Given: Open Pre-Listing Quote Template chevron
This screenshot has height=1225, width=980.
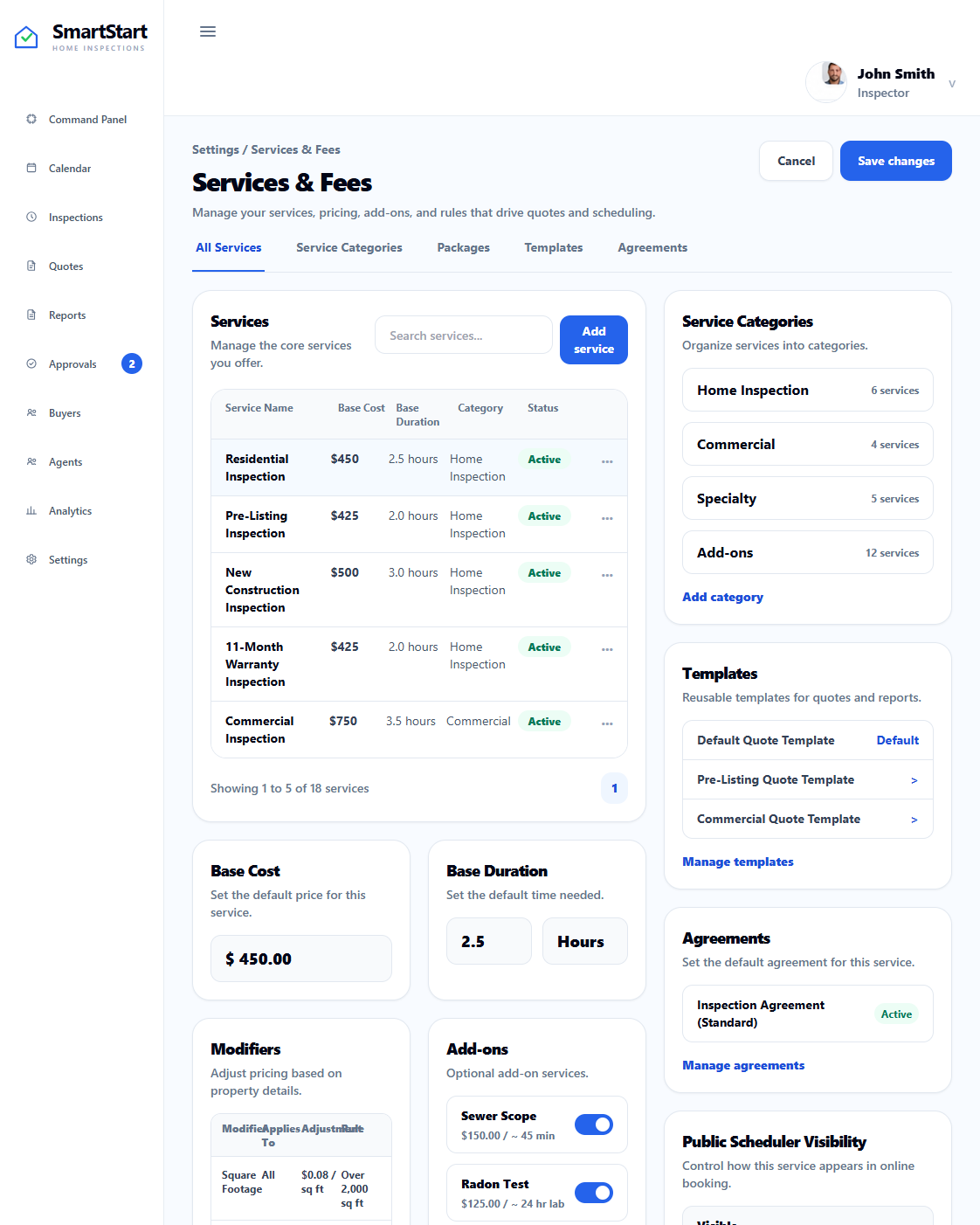Looking at the screenshot, I should tap(914, 780).
